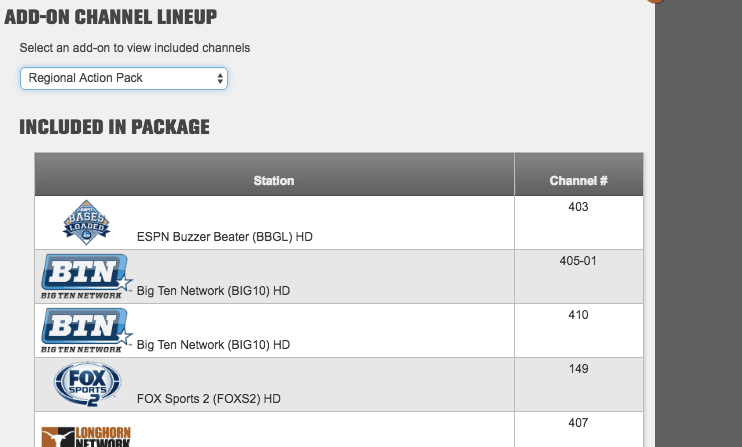Viewport: 742px width, 447px height.
Task: Select channel number 410
Action: pos(578,315)
